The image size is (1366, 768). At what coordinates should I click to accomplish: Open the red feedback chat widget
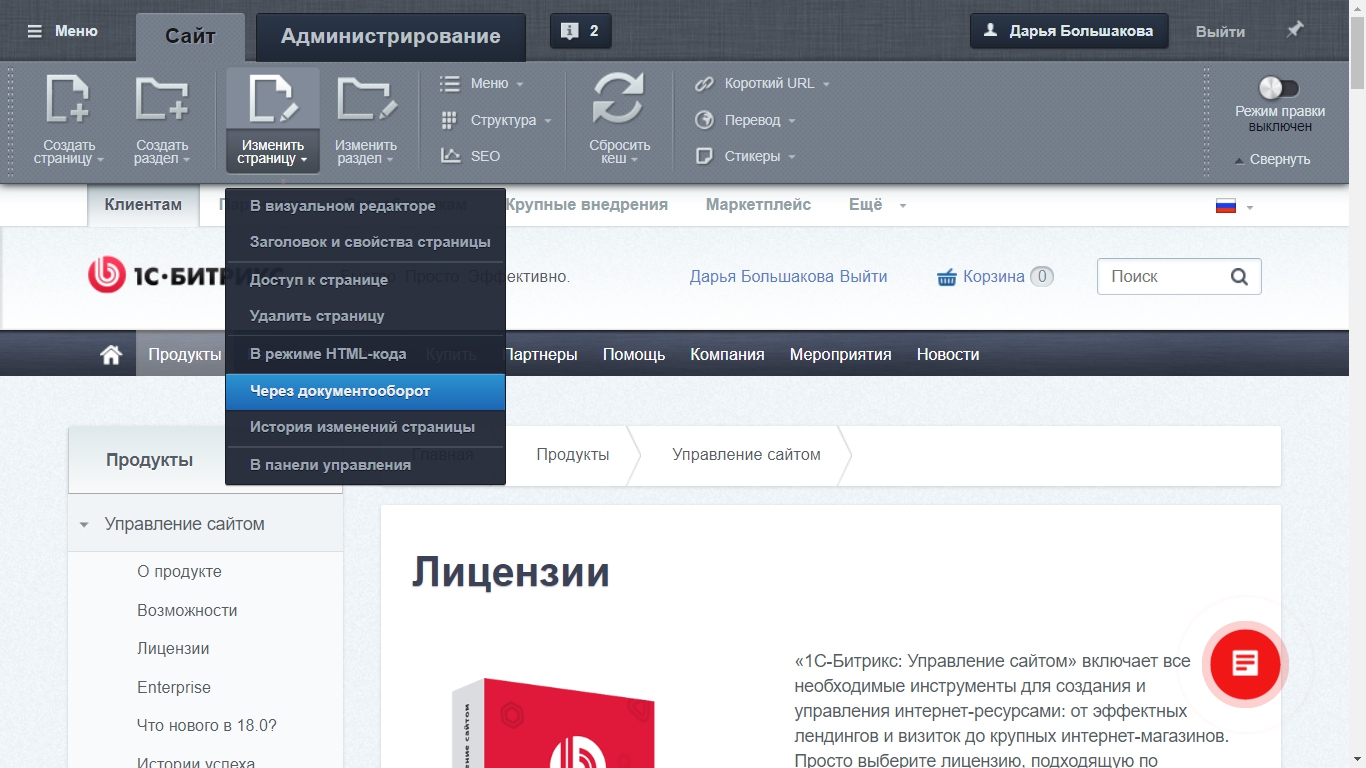point(1244,664)
